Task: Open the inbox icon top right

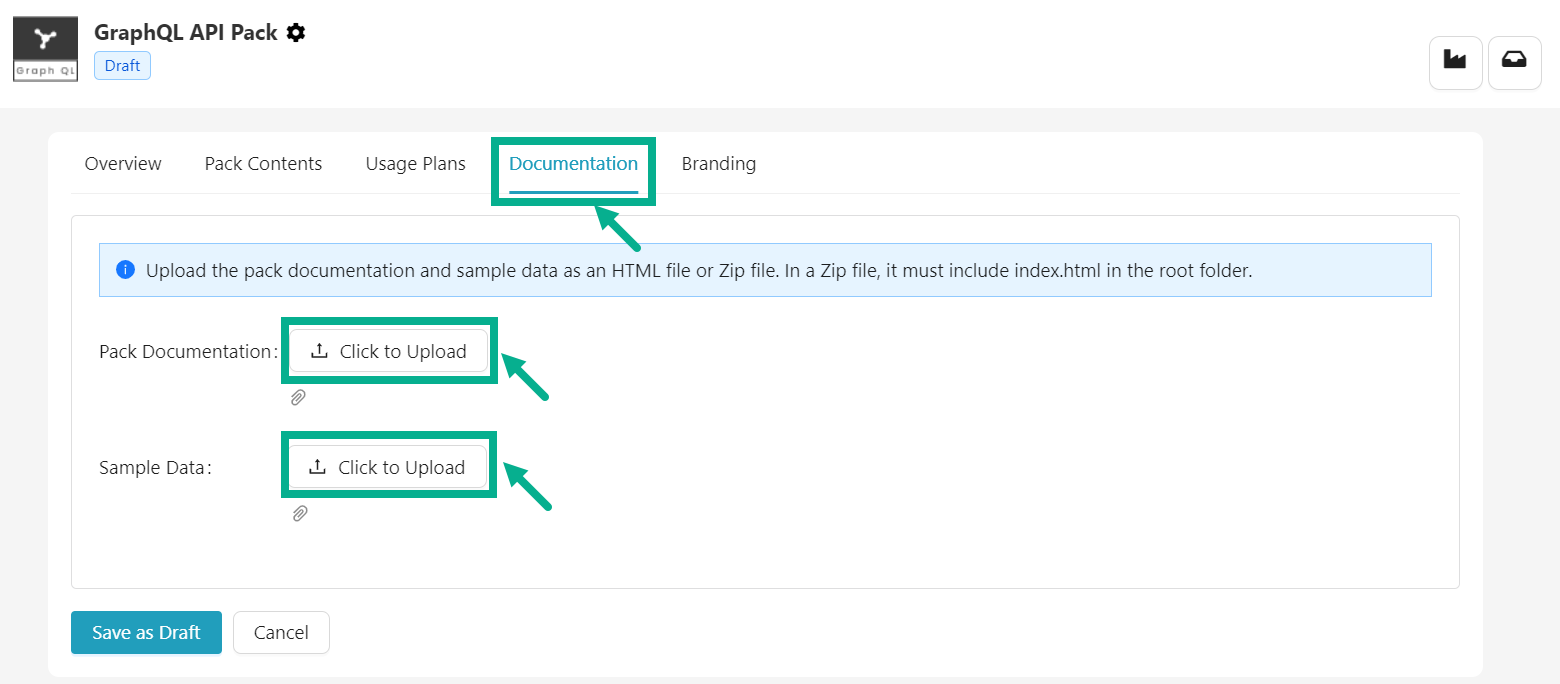Action: [x=1514, y=62]
